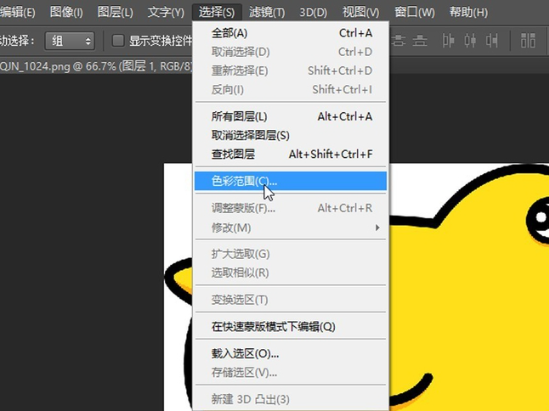
Task: Choose 选取相似(R) menu entry
Action: [x=291, y=273]
